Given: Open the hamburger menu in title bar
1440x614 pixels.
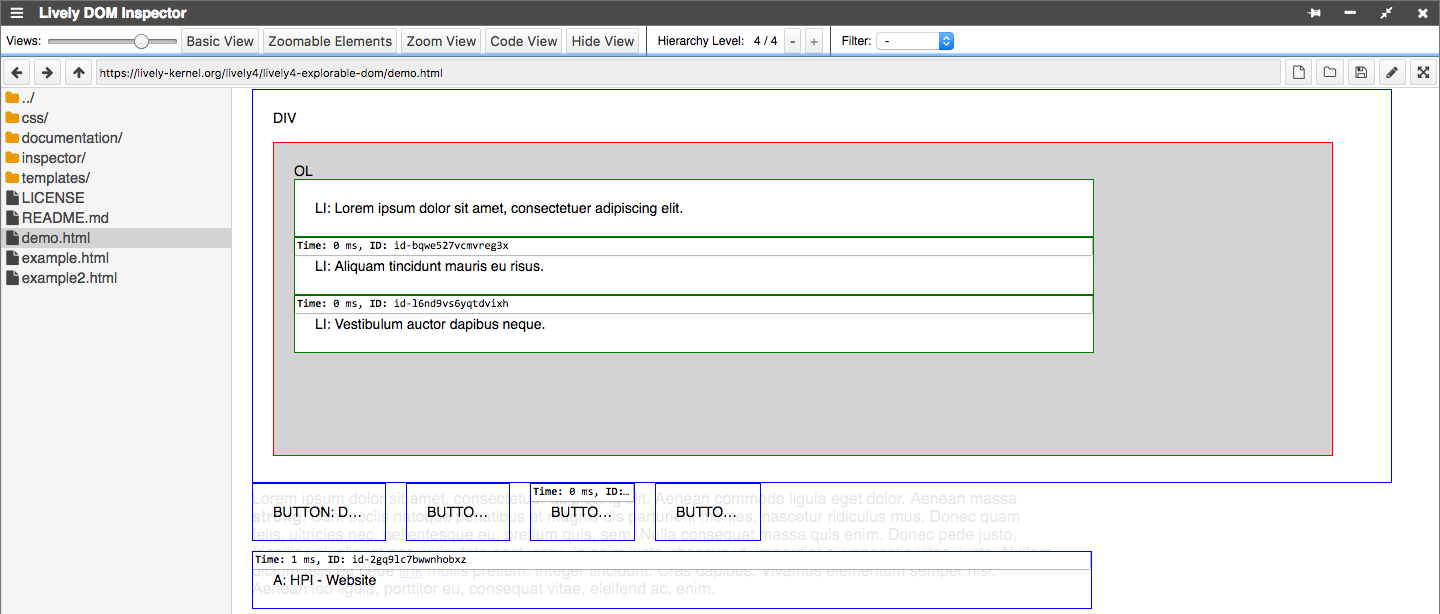Looking at the screenshot, I should (x=17, y=13).
